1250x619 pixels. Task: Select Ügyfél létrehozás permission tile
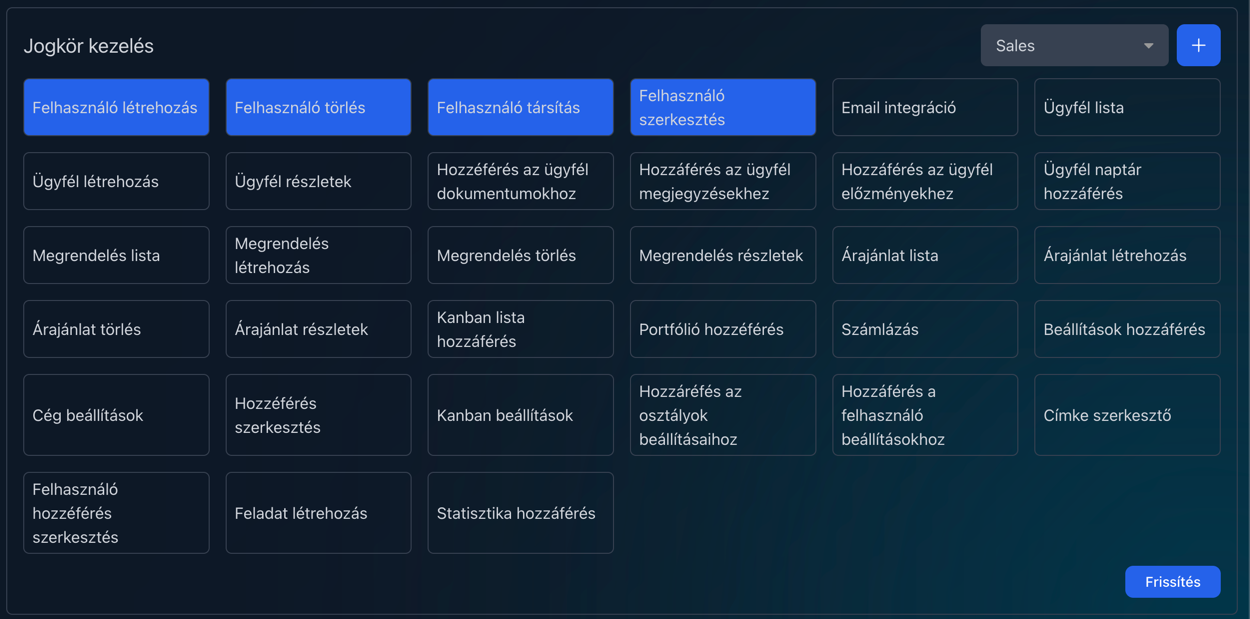(x=116, y=182)
